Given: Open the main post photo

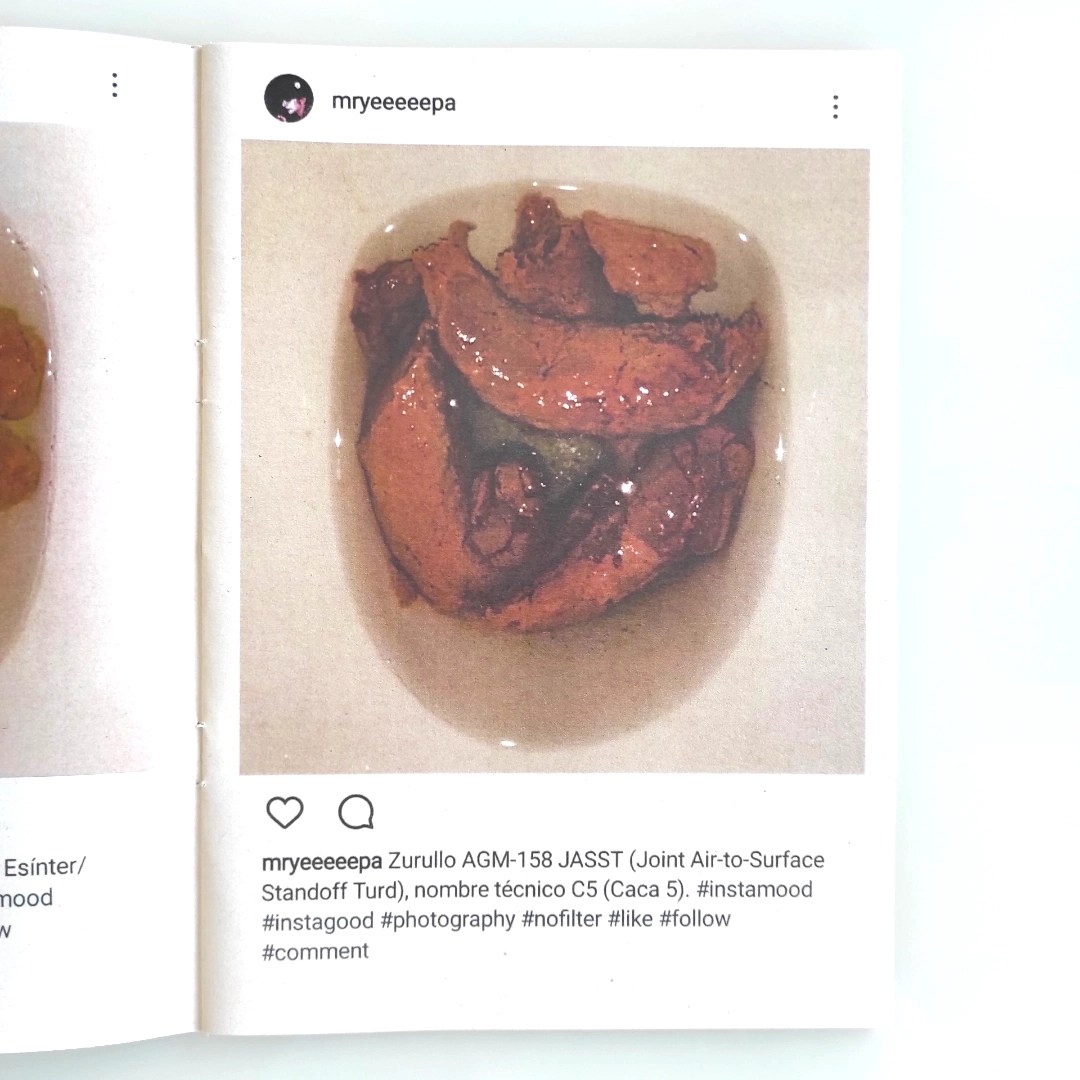Looking at the screenshot, I should tap(552, 457).
